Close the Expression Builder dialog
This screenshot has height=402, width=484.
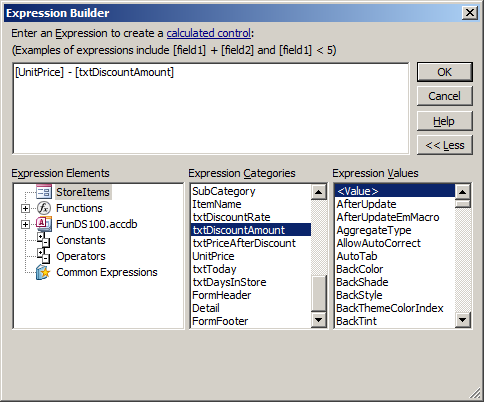point(470,13)
